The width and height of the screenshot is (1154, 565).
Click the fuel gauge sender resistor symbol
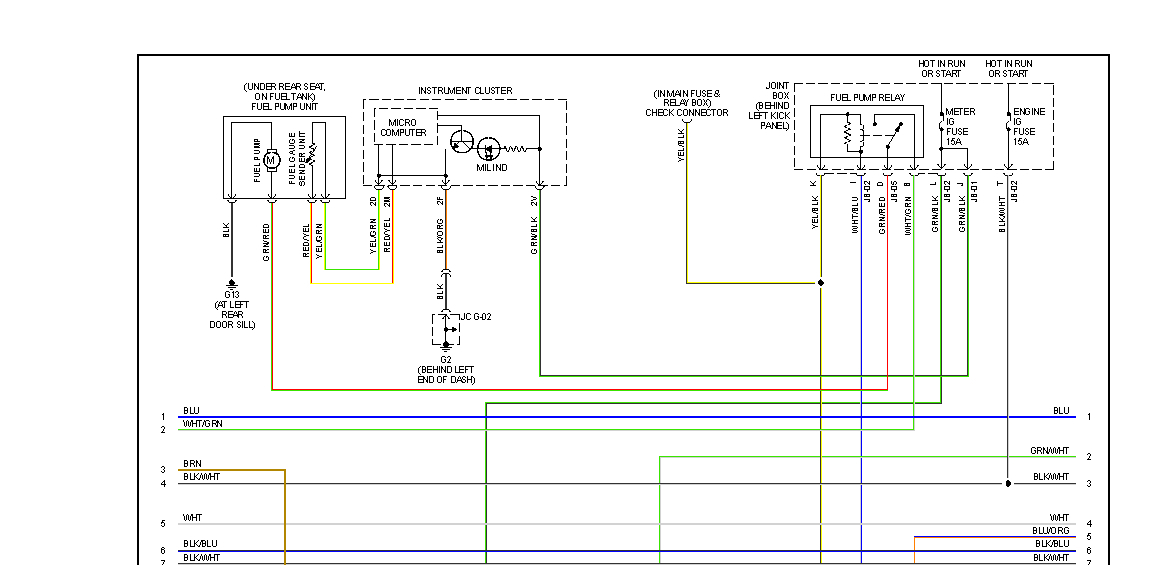313,154
